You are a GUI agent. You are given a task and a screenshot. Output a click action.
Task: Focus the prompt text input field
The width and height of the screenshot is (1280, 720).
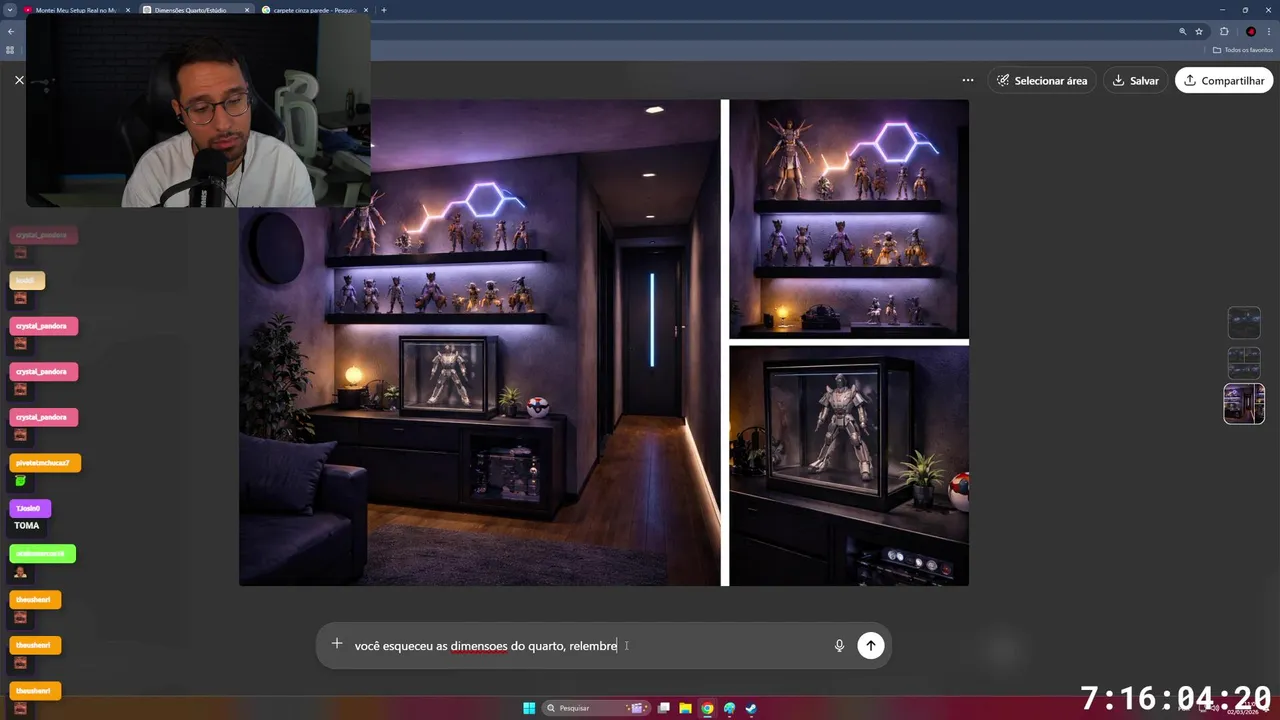[590, 646]
